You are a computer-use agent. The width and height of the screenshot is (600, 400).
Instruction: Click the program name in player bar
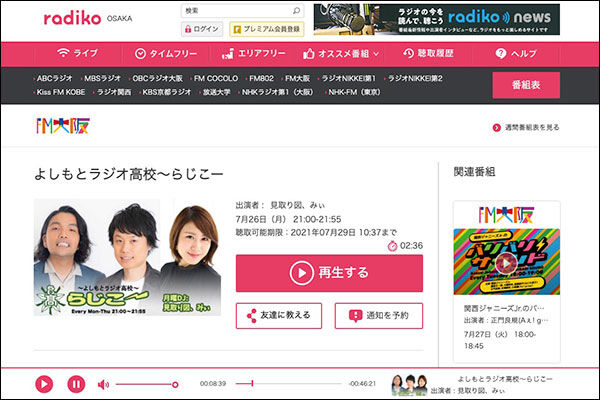pyautogui.click(x=505, y=379)
